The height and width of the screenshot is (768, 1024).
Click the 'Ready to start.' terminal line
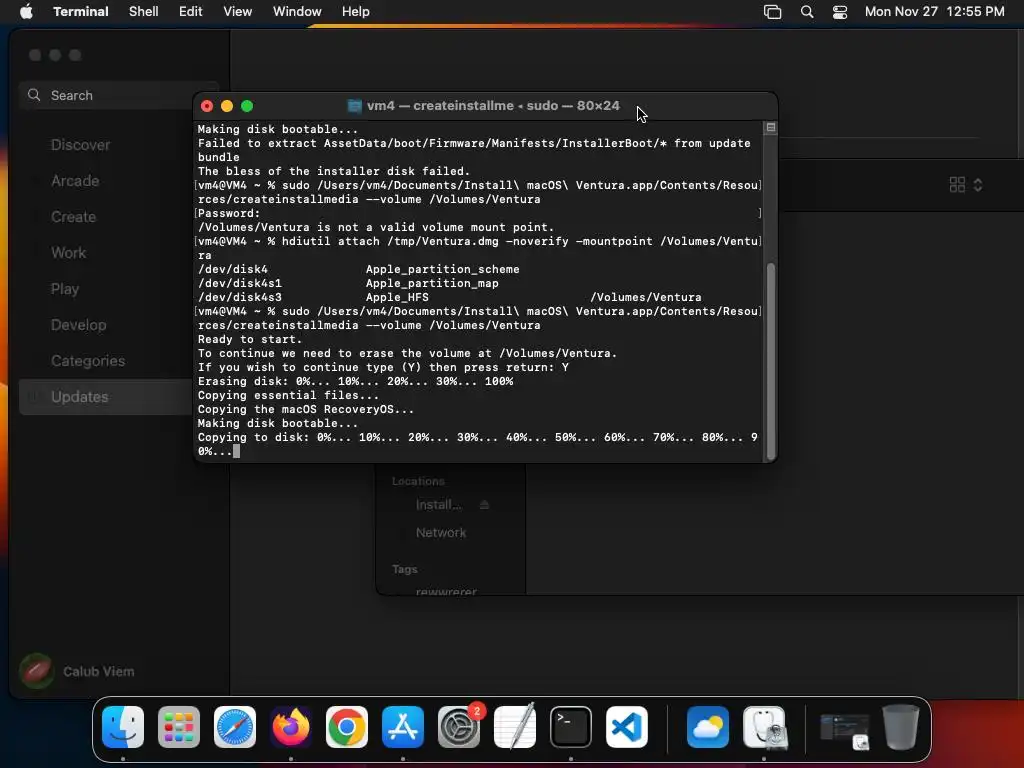[249, 340]
